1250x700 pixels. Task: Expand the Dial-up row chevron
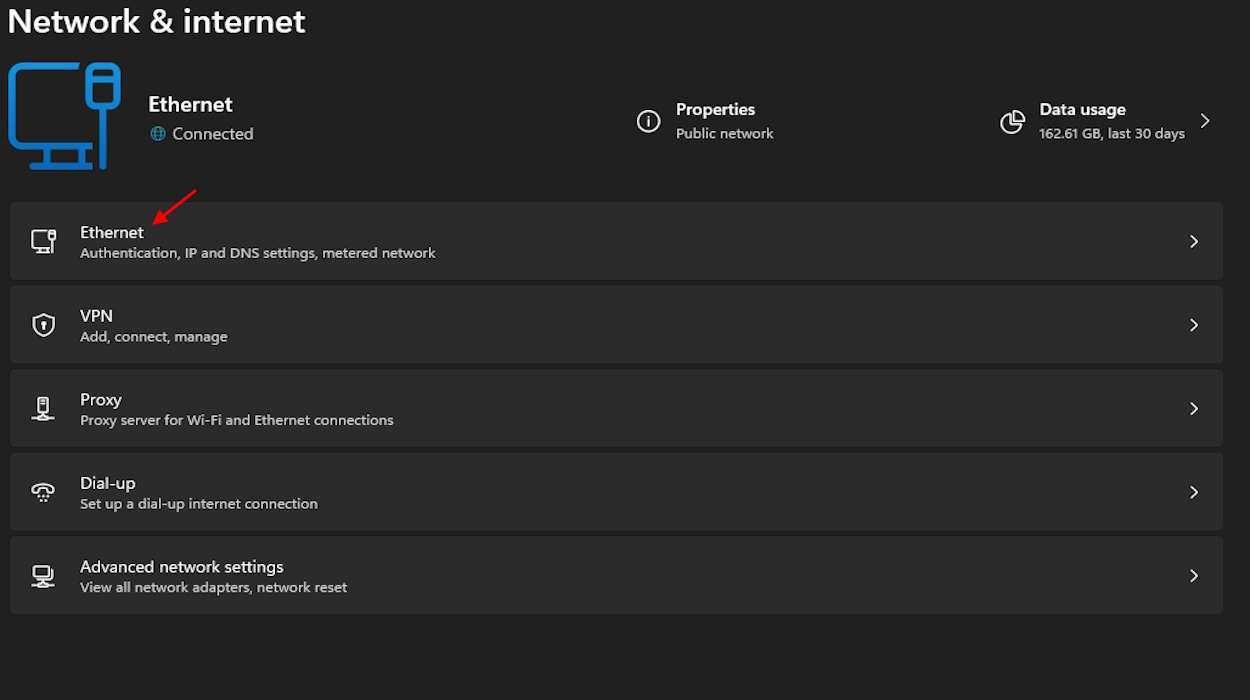click(1193, 492)
